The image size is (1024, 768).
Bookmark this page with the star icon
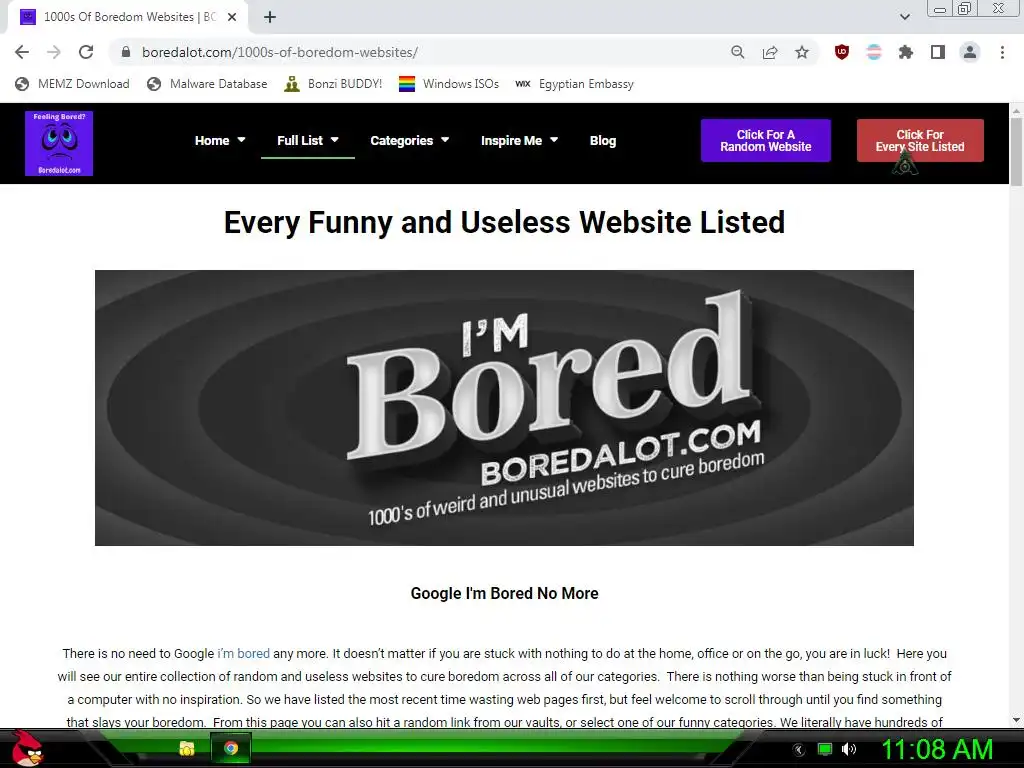(x=802, y=52)
